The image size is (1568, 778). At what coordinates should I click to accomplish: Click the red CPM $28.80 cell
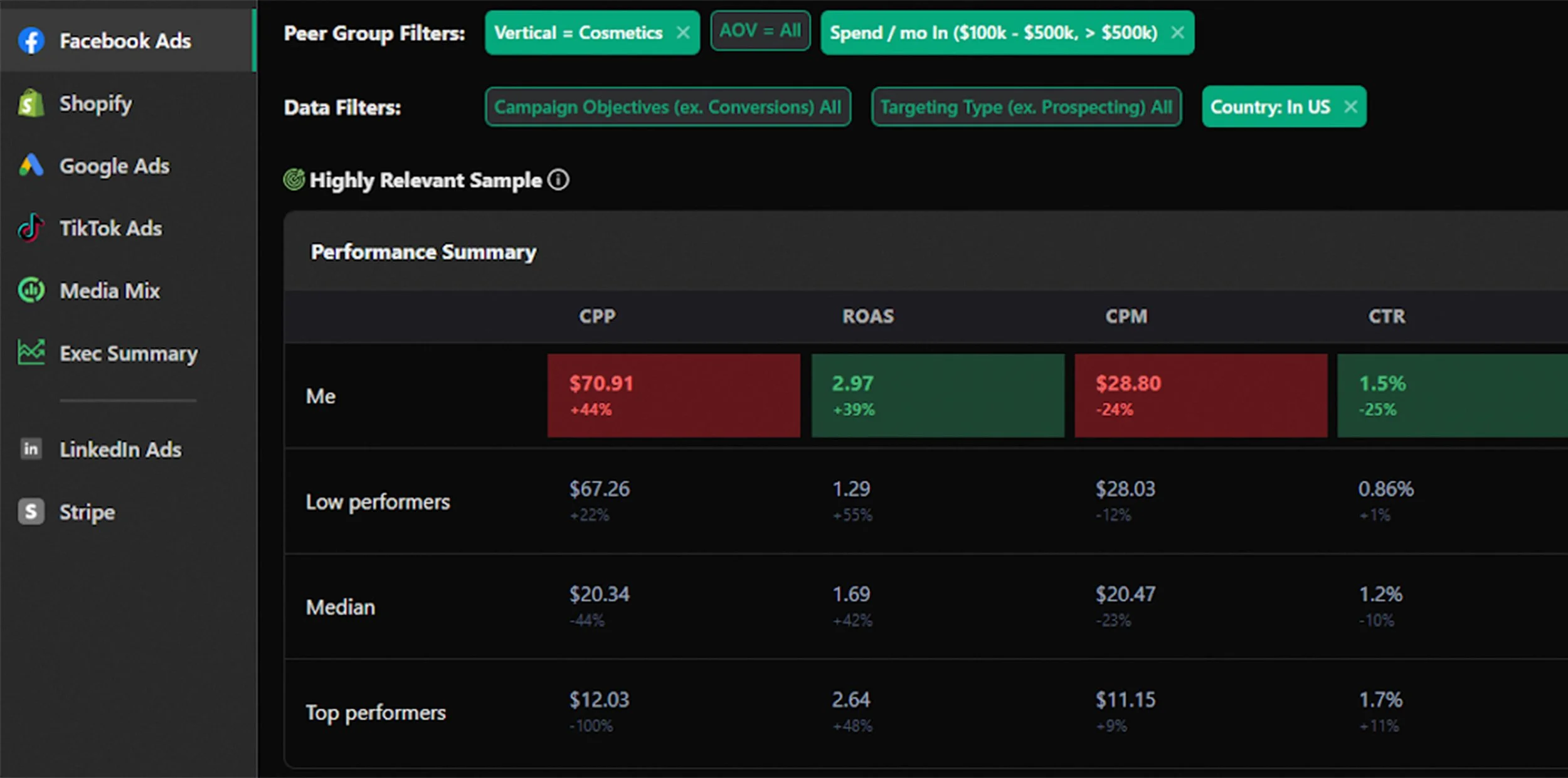1200,396
